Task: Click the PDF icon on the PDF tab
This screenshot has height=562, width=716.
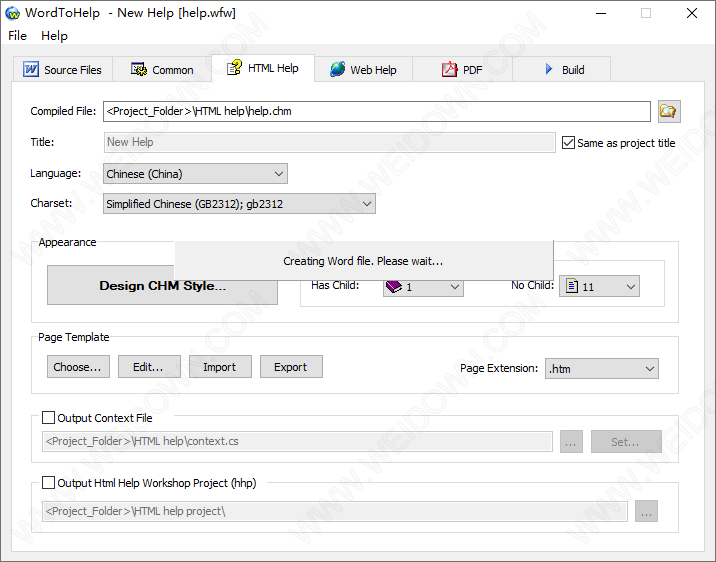Action: click(x=449, y=69)
